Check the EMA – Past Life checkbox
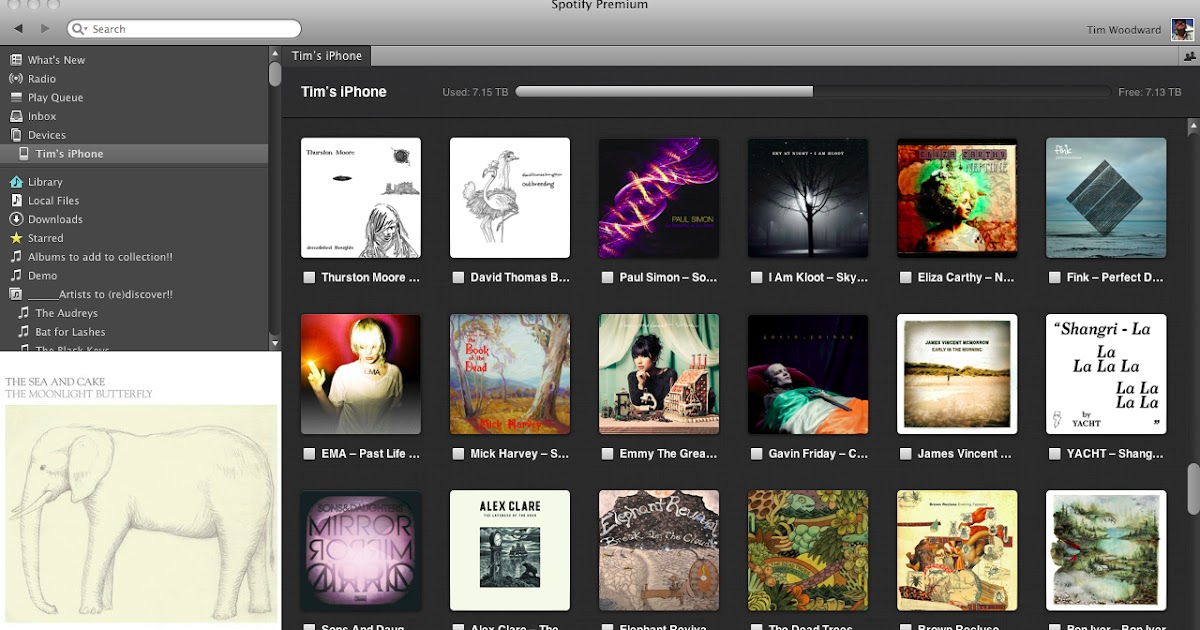 click(x=309, y=454)
